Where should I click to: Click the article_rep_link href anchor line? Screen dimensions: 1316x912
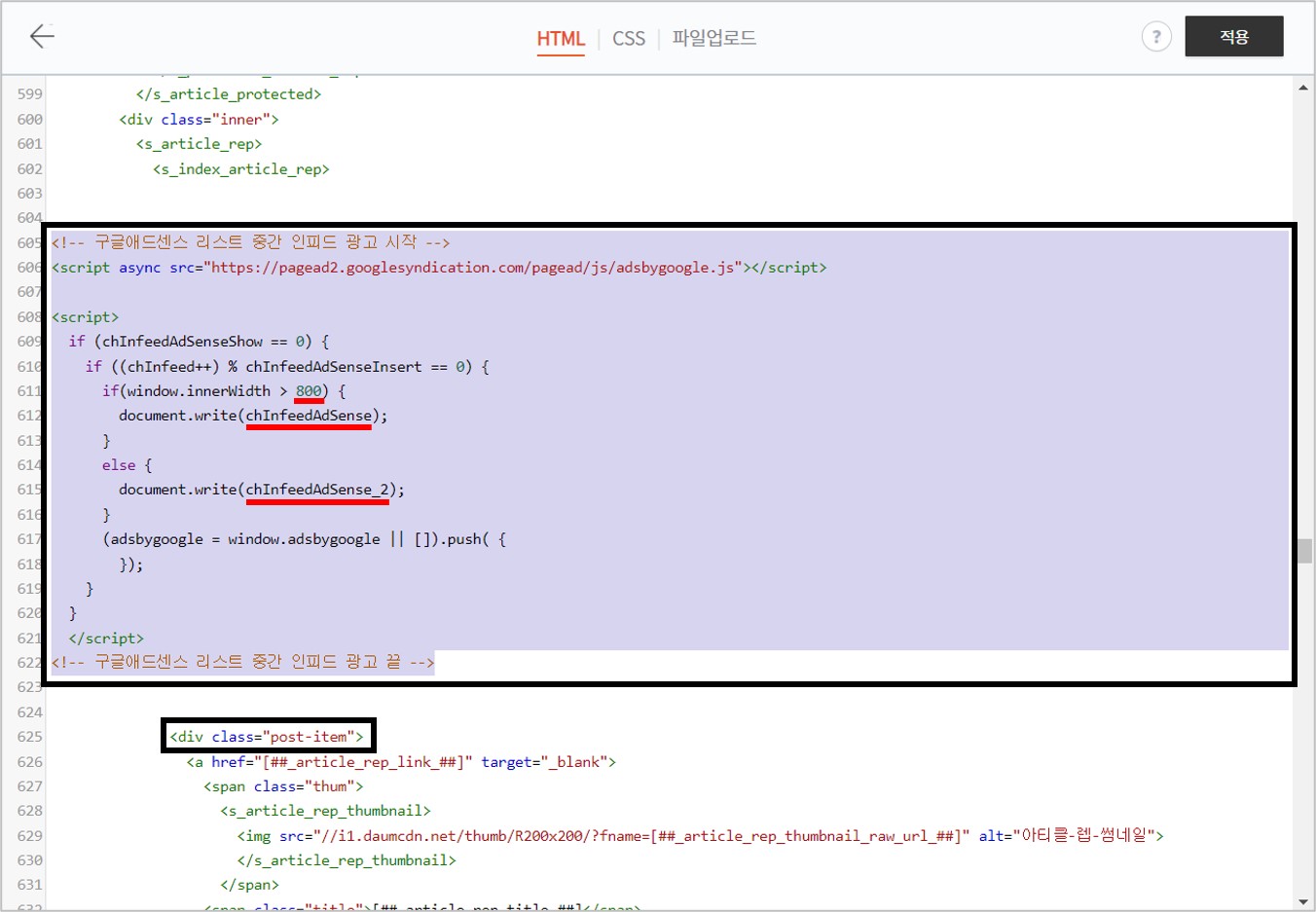401,762
